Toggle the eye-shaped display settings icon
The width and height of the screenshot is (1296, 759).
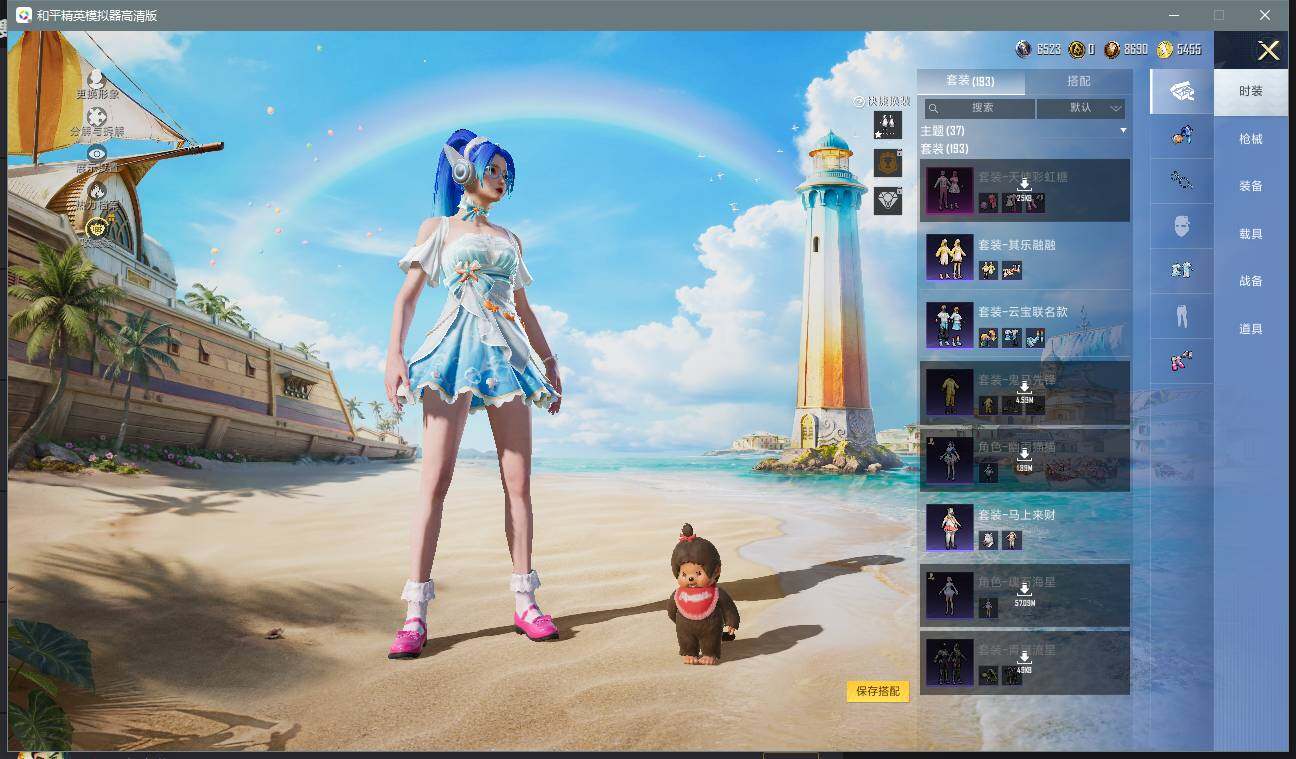[x=97, y=153]
